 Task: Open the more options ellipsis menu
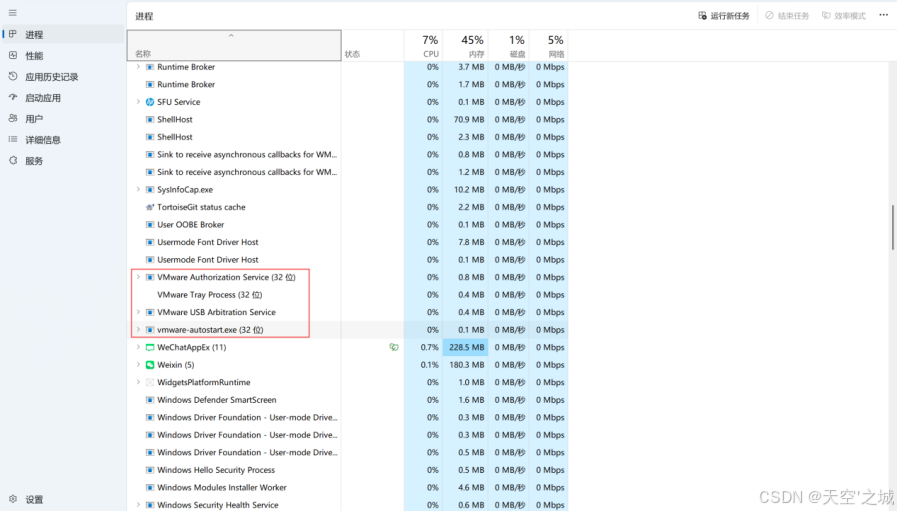pyautogui.click(x=884, y=15)
